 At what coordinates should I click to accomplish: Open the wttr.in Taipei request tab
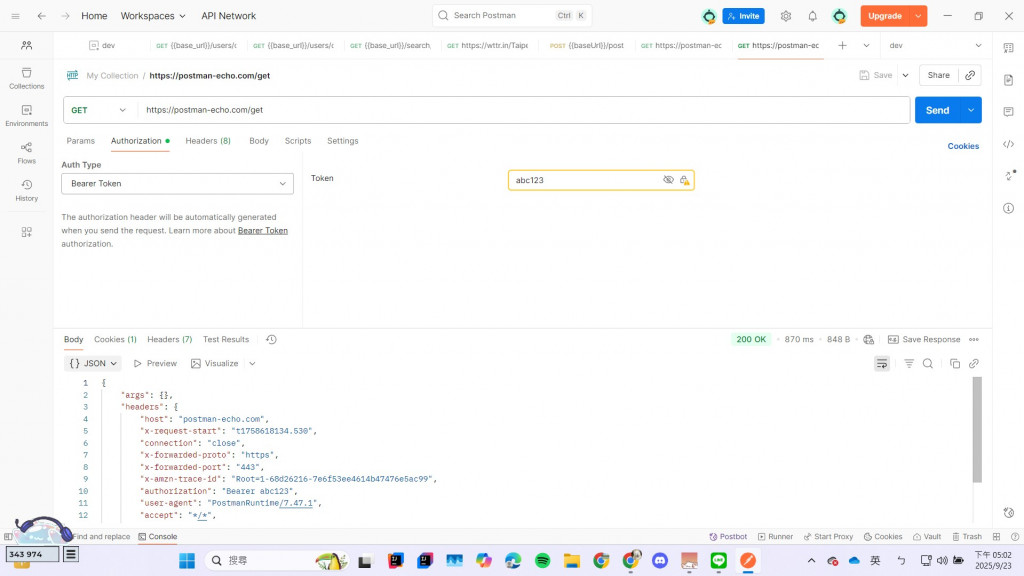point(487,45)
